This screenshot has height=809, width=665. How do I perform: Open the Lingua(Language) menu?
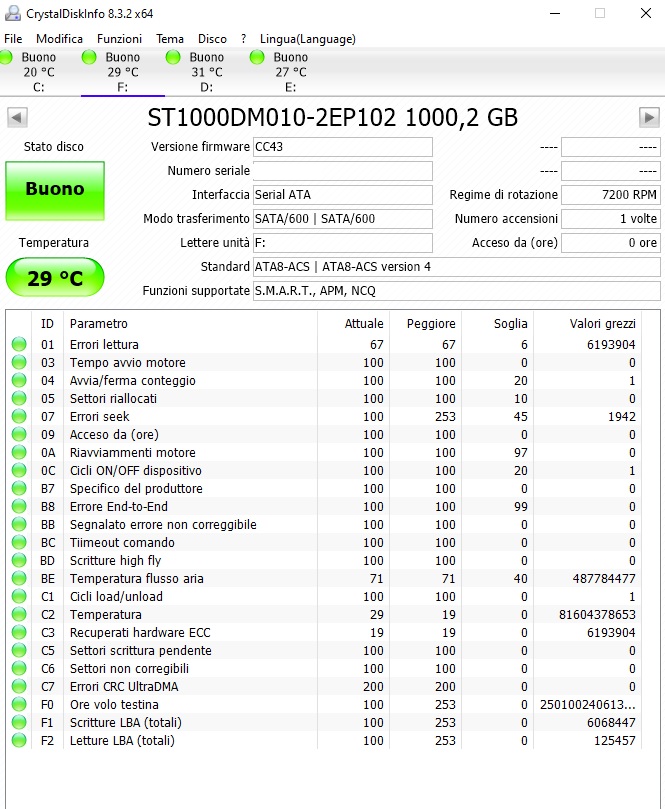(307, 39)
